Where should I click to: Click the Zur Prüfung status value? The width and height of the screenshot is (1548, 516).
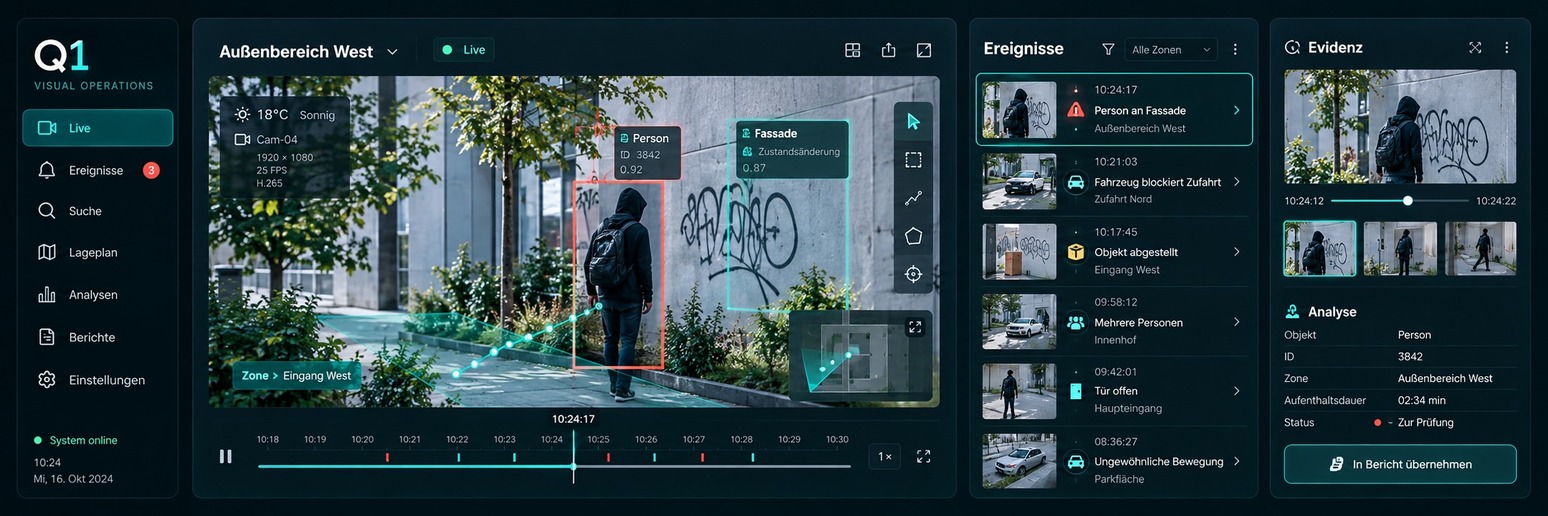click(x=1425, y=422)
